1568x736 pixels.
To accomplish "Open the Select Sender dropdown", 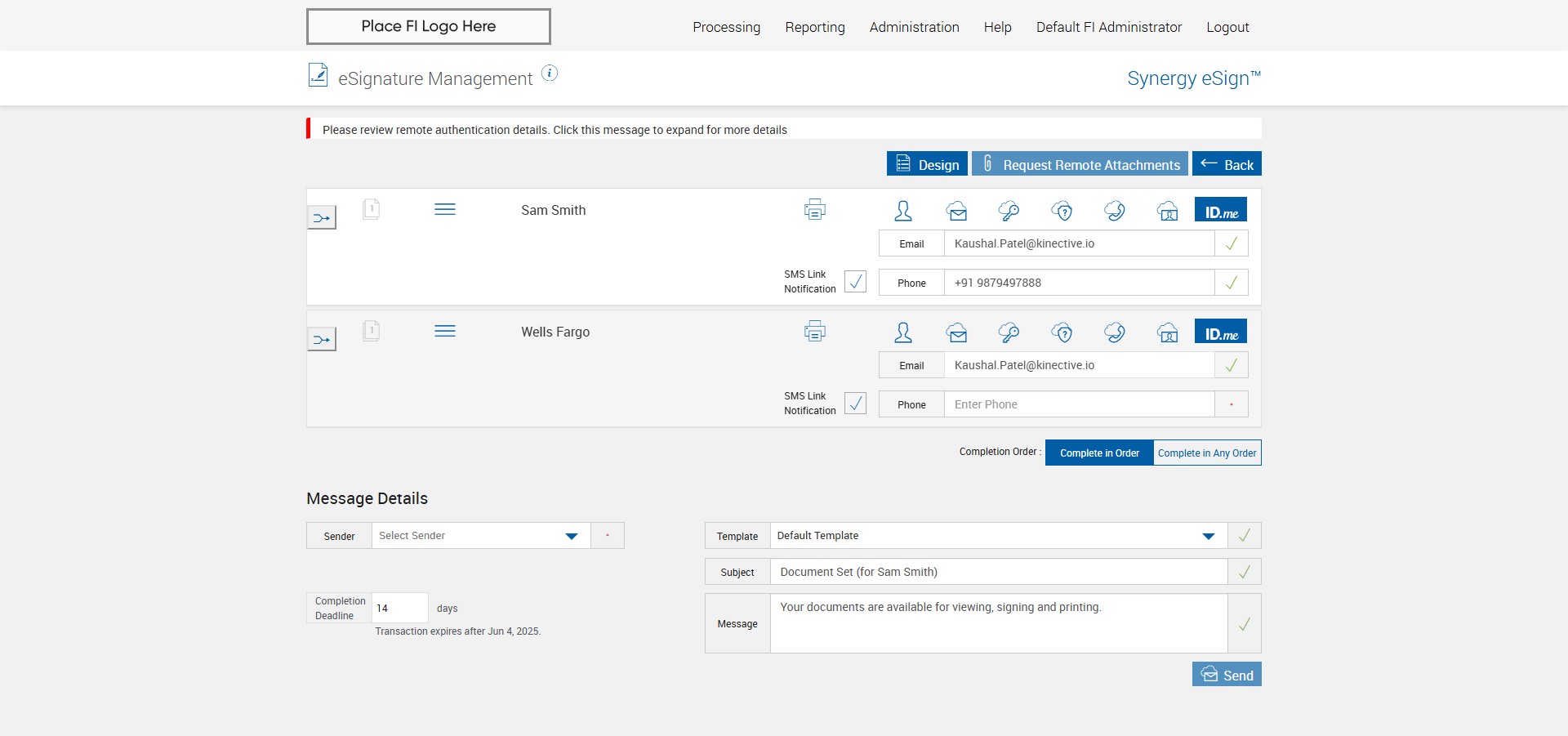I will 481,536.
